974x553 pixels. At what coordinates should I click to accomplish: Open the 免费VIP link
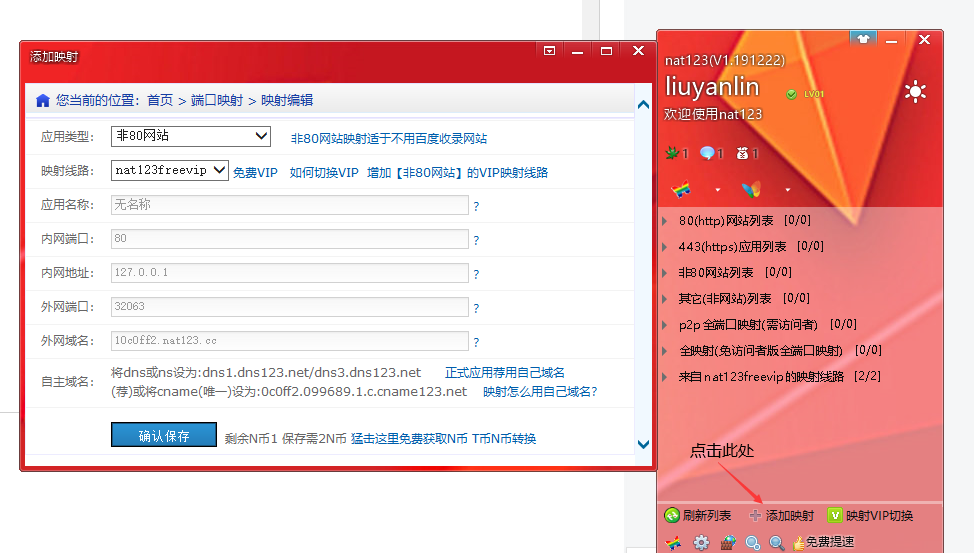tap(255, 173)
